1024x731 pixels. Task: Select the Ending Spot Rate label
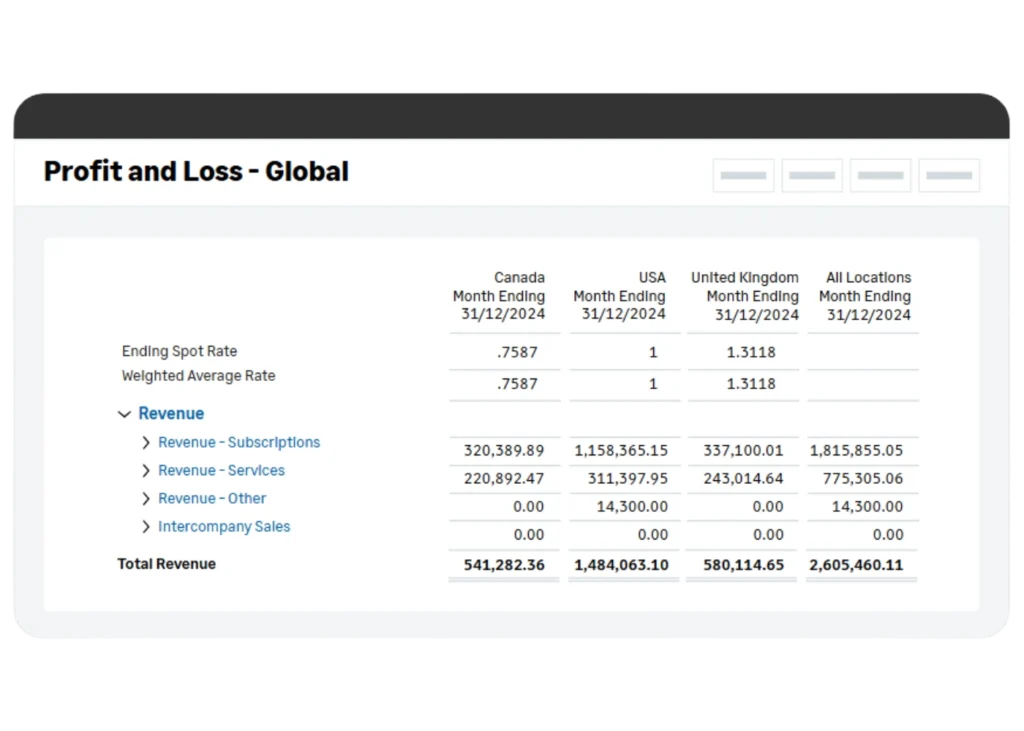(x=180, y=351)
